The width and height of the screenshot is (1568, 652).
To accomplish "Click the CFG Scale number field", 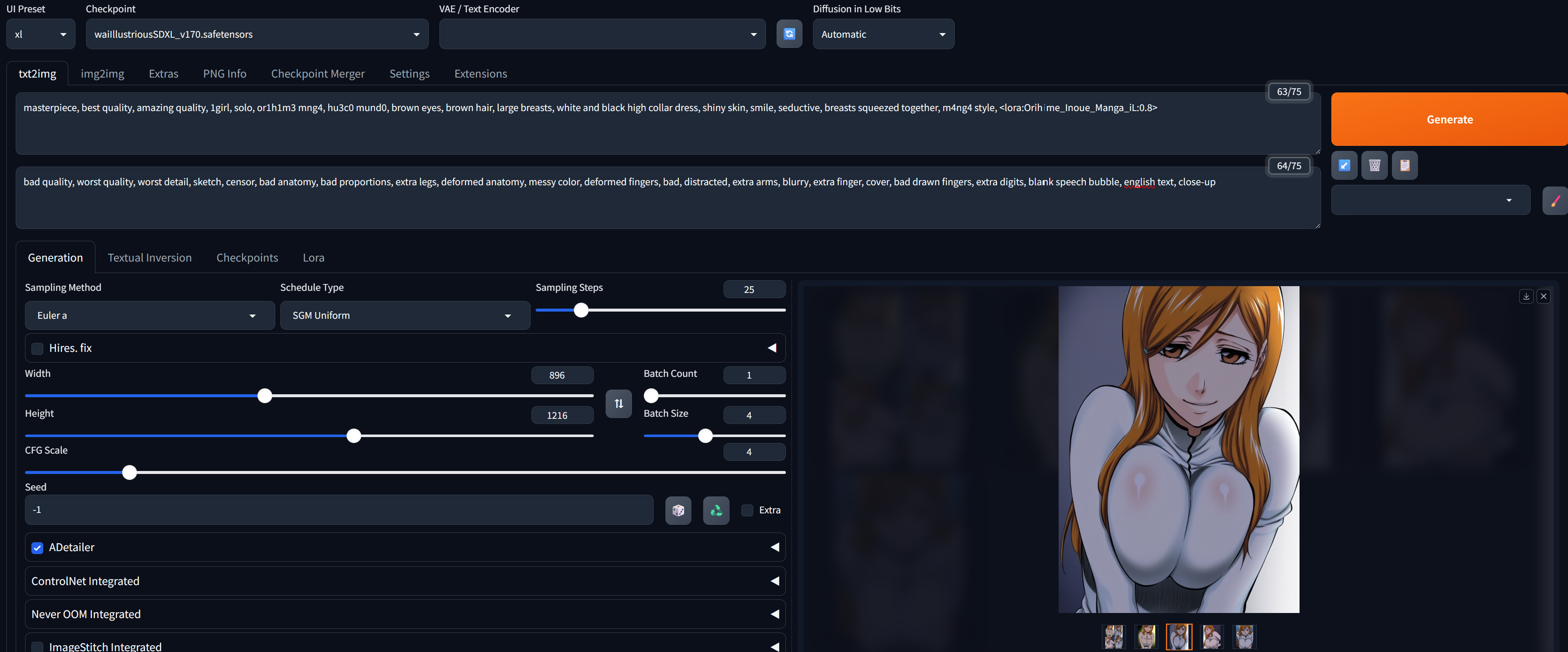I will pyautogui.click(x=754, y=452).
